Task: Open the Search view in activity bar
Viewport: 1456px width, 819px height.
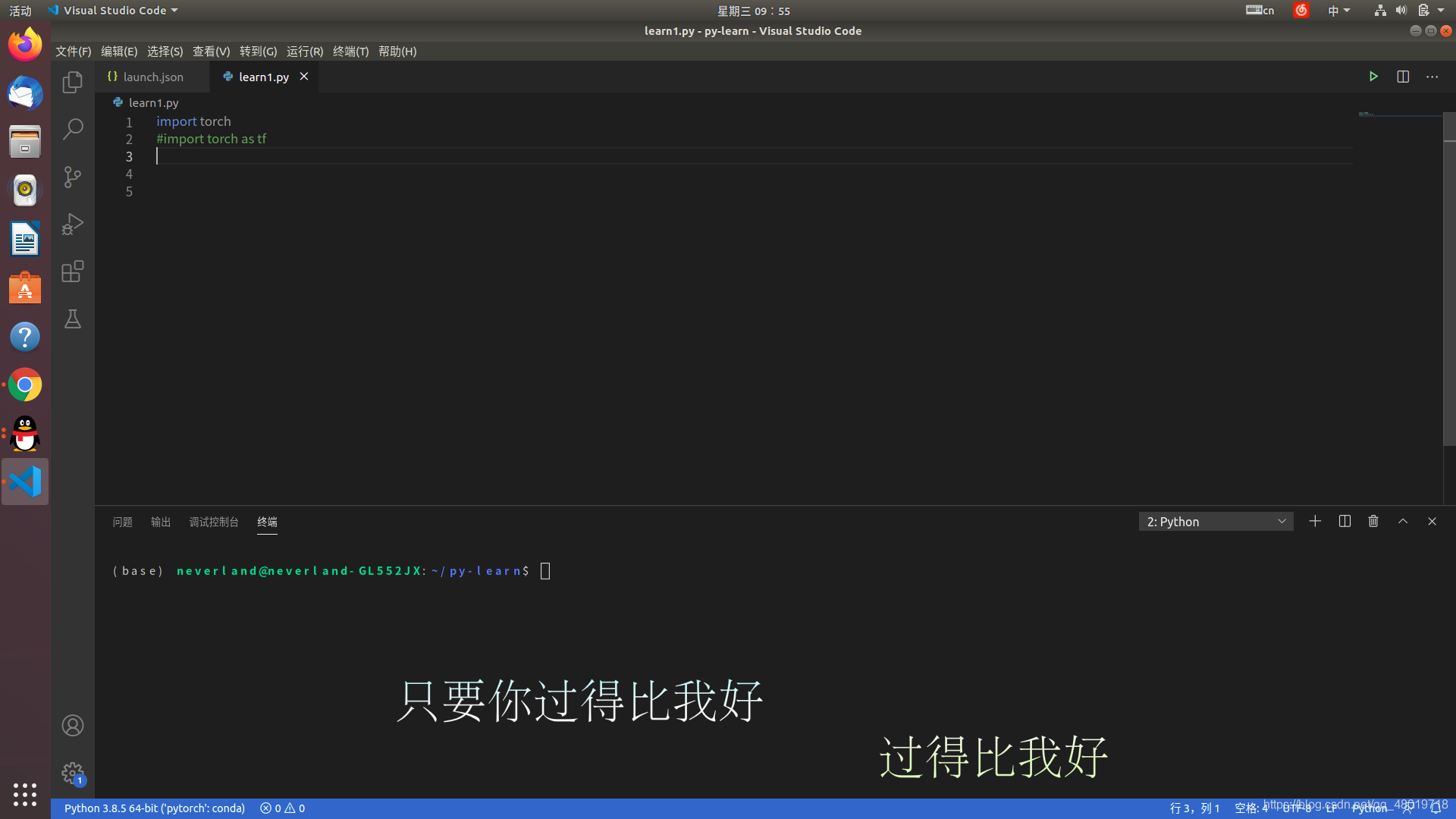Action: pyautogui.click(x=73, y=129)
